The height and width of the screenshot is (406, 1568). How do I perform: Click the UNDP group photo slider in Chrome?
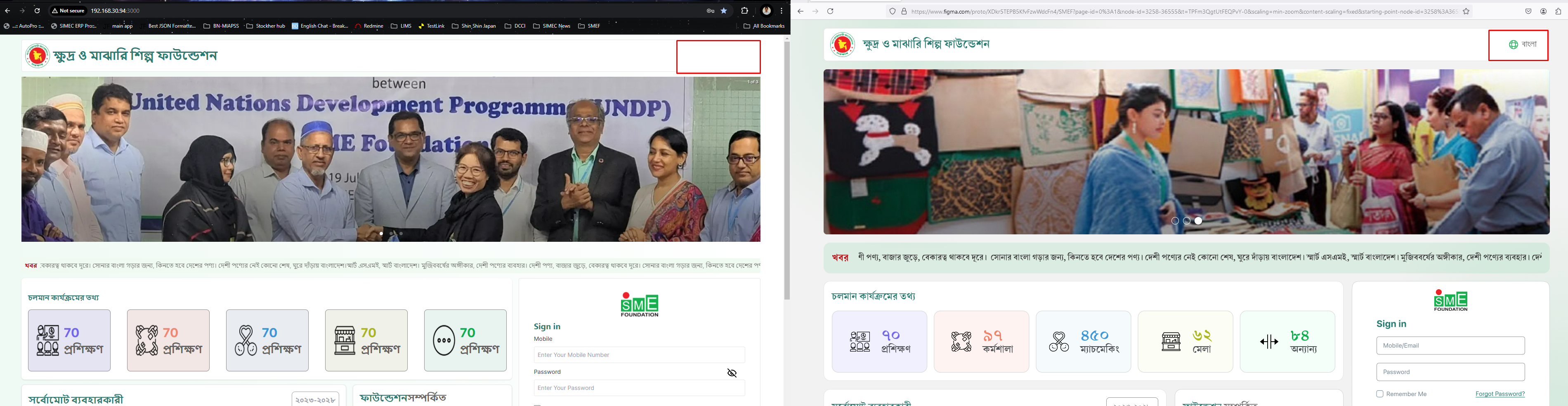pos(391,160)
